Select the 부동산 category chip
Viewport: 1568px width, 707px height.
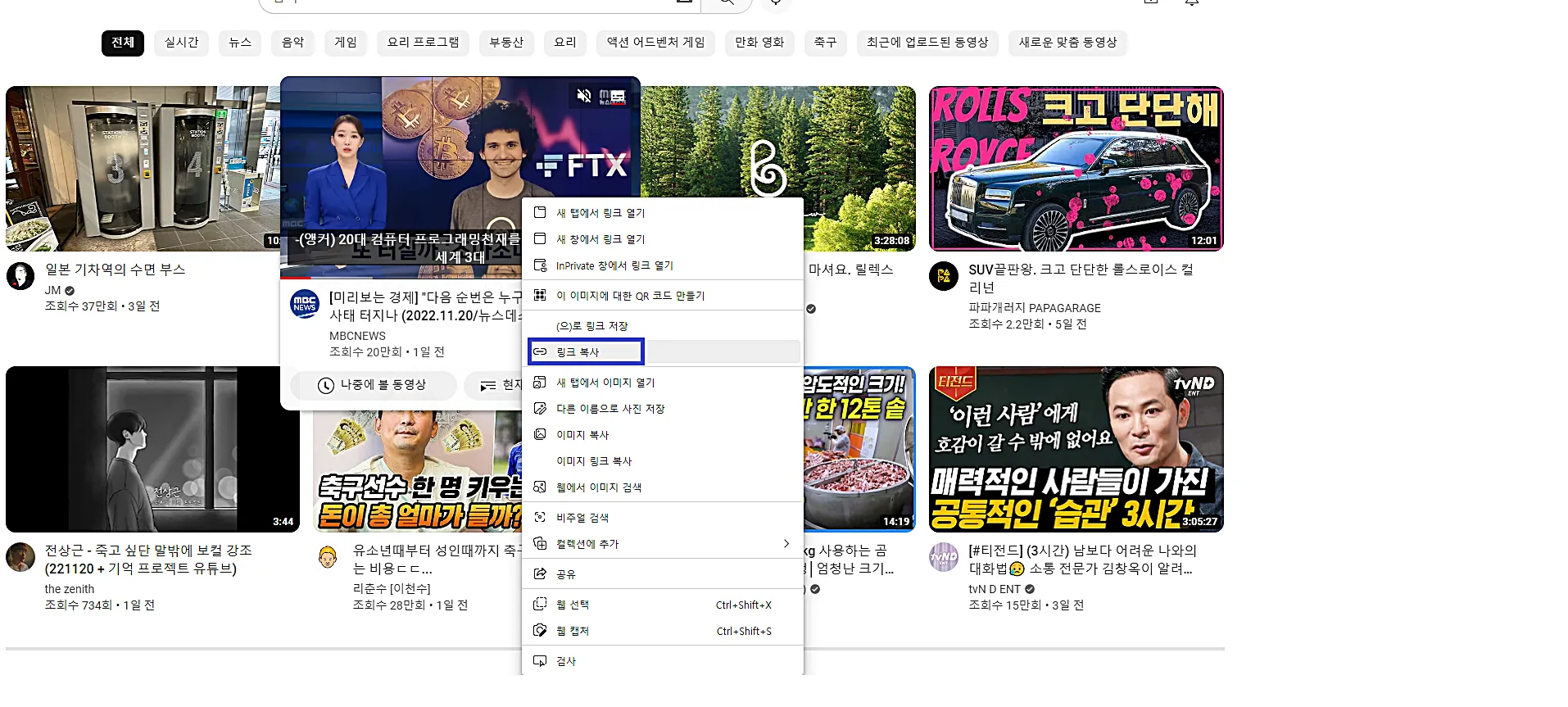[506, 43]
